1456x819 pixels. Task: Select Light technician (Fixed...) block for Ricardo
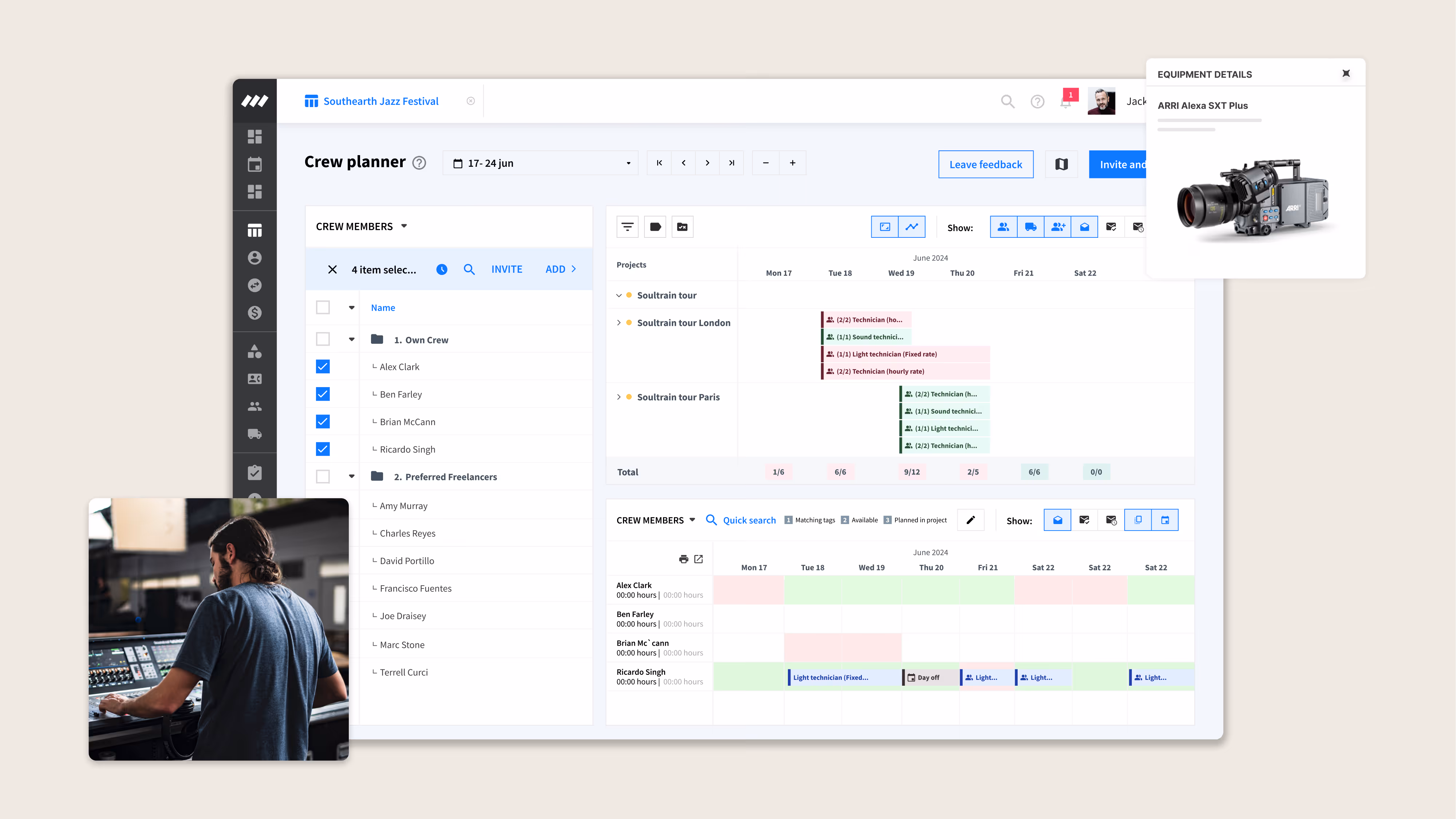pyautogui.click(x=844, y=678)
